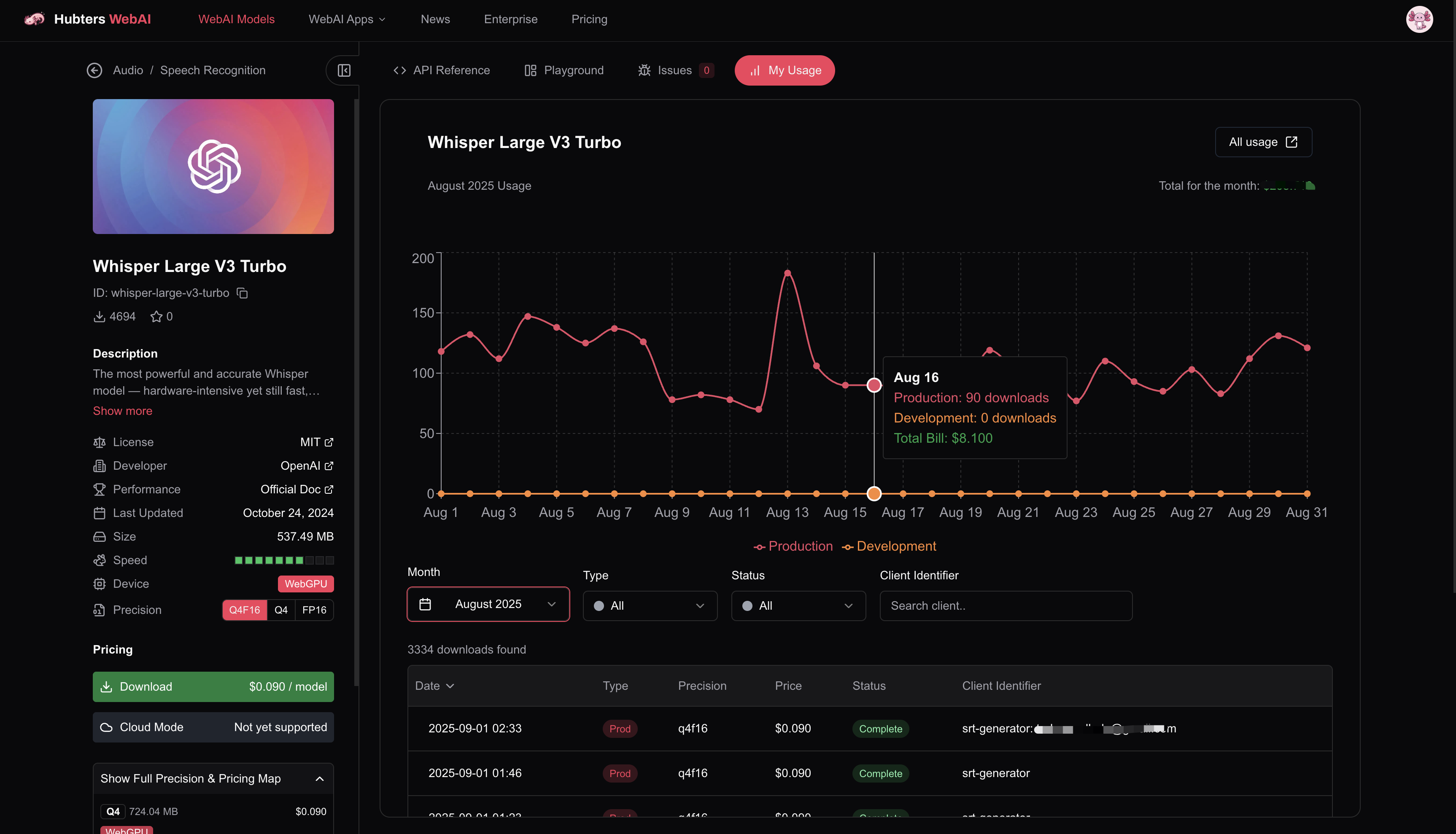
Task: Click the star favorite icon
Action: point(156,317)
